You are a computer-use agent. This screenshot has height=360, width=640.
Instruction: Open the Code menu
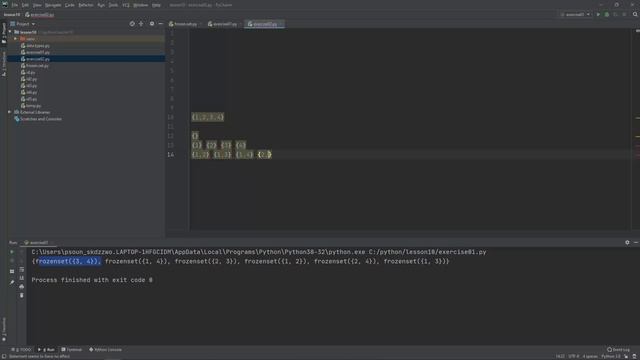coord(70,5)
